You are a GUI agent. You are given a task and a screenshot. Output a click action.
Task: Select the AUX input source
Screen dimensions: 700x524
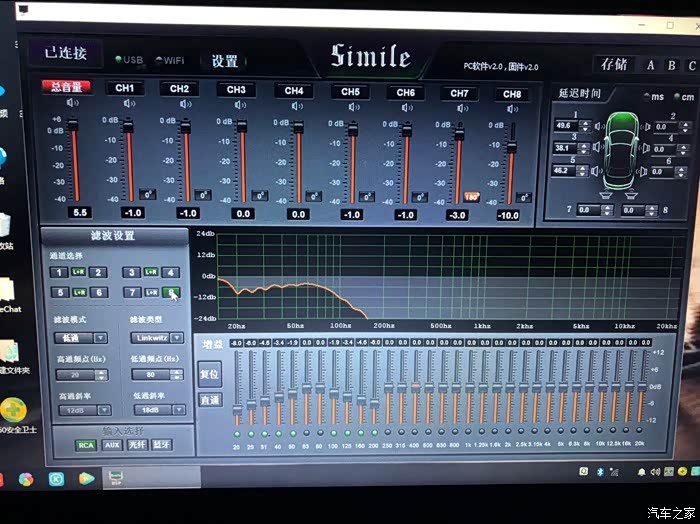click(x=112, y=445)
